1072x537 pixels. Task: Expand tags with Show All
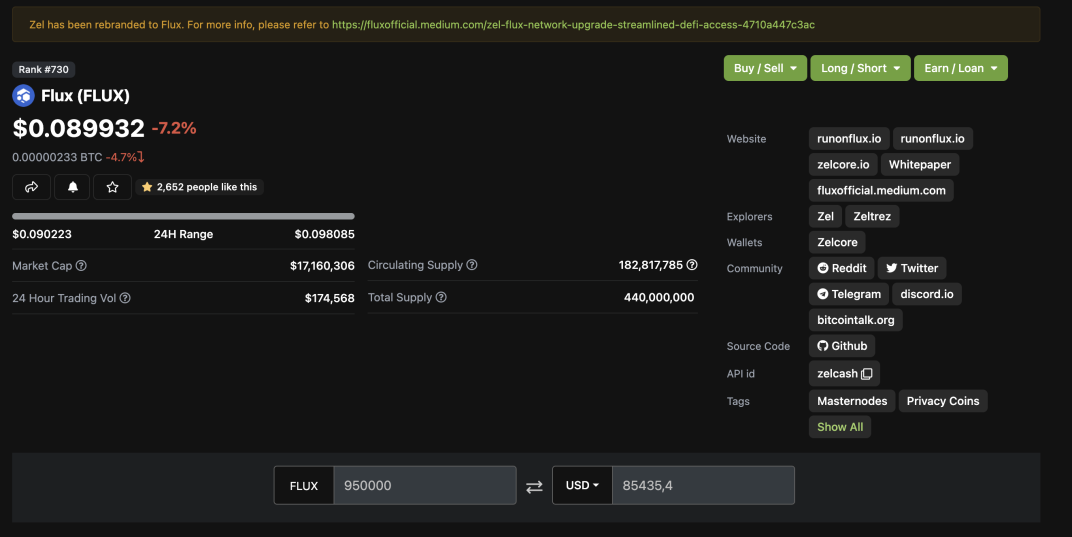(x=840, y=427)
